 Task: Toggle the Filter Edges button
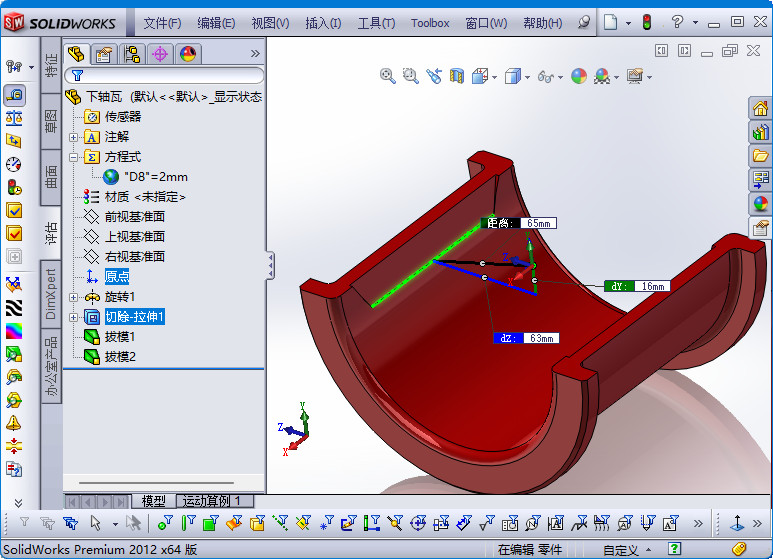(x=188, y=523)
